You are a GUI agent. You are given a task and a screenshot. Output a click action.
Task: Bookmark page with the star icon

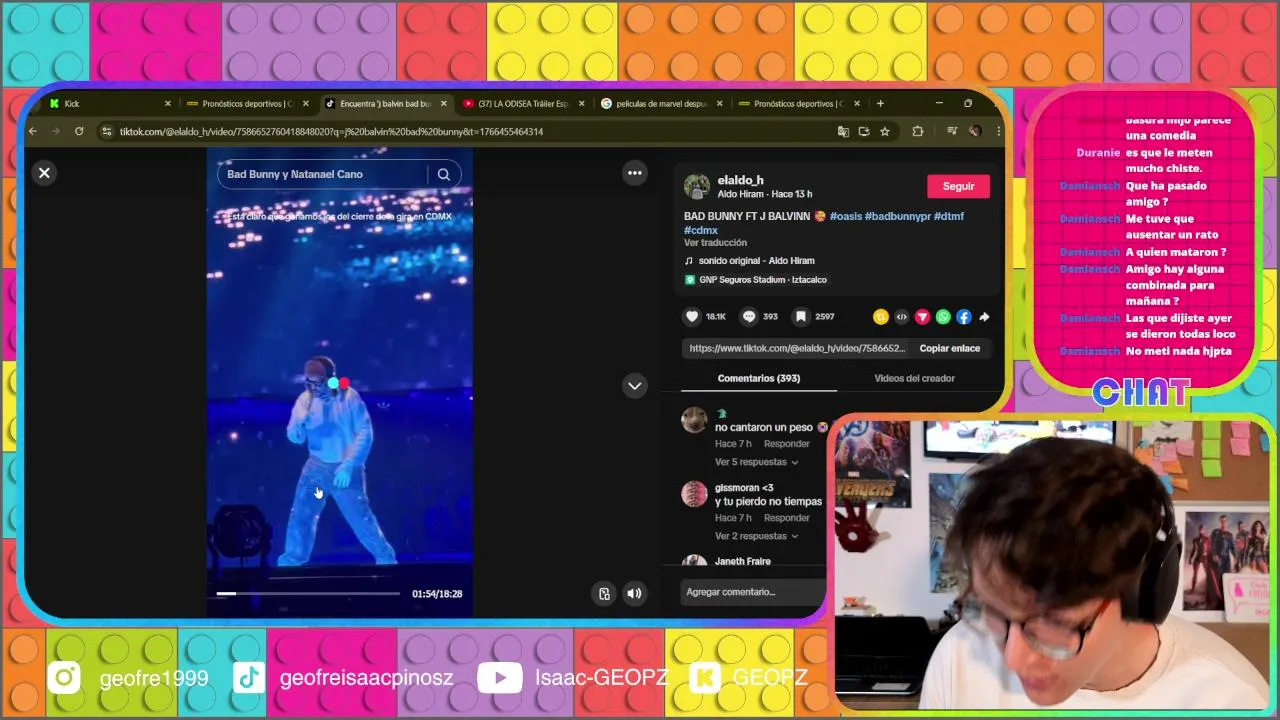point(885,131)
